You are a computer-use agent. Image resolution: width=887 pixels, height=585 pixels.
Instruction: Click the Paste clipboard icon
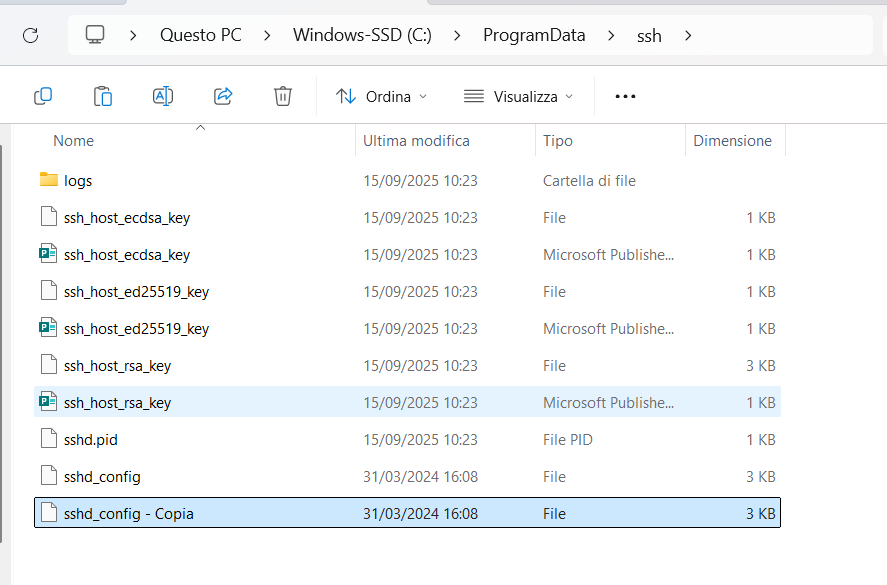(x=103, y=96)
